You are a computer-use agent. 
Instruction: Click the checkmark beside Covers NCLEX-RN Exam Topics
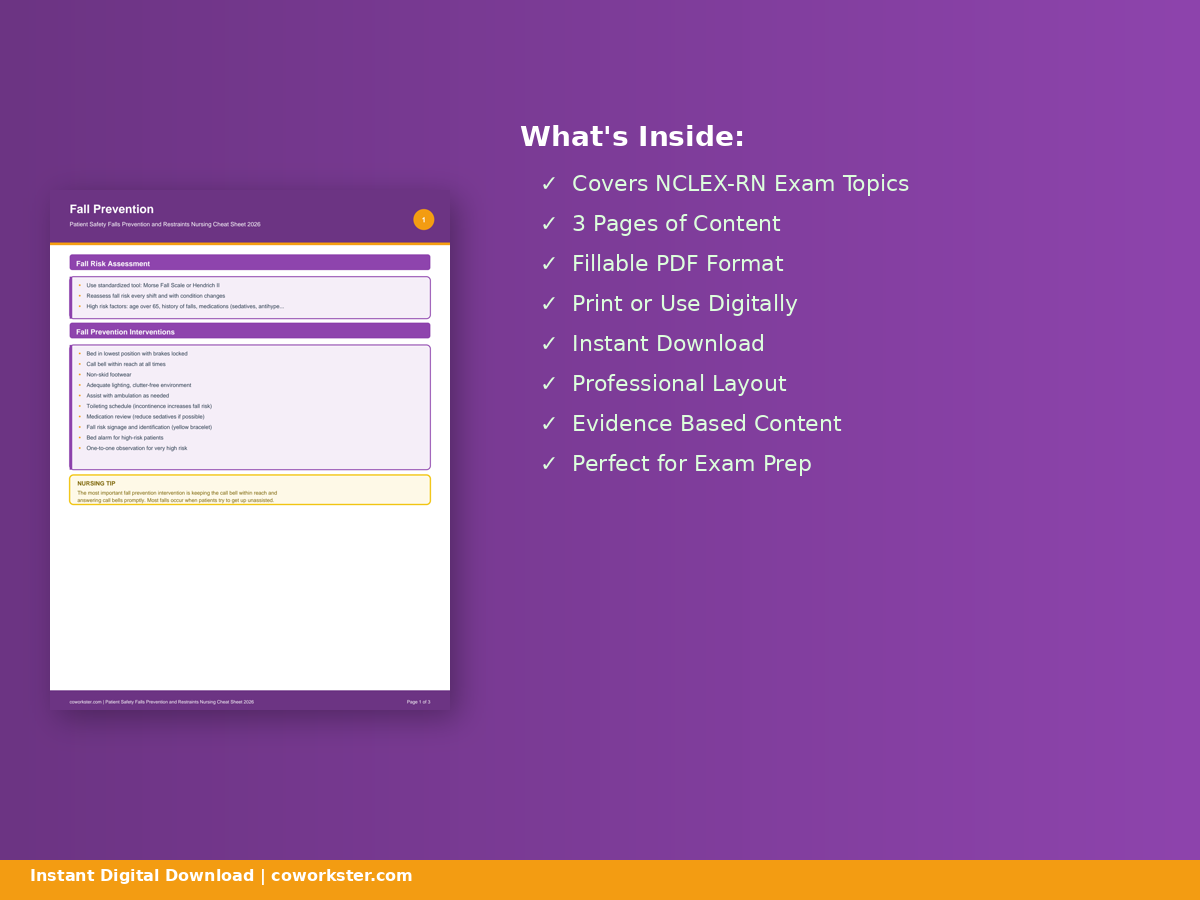click(548, 185)
